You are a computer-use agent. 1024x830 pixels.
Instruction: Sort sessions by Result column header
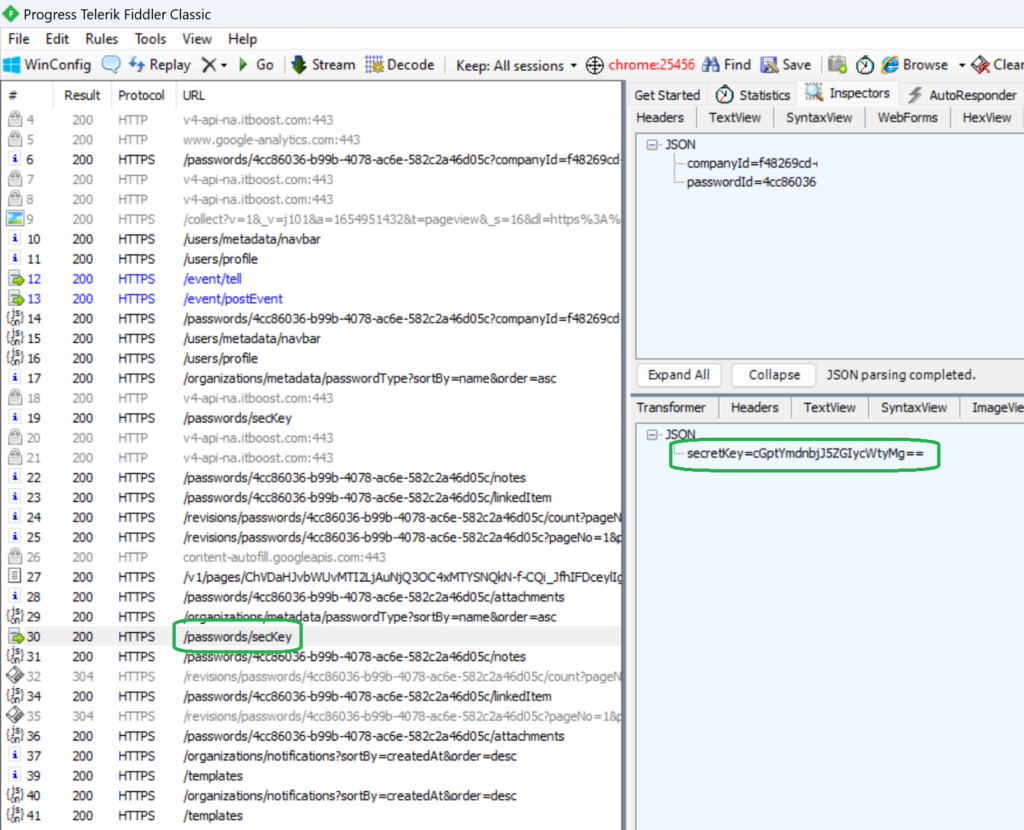point(82,95)
